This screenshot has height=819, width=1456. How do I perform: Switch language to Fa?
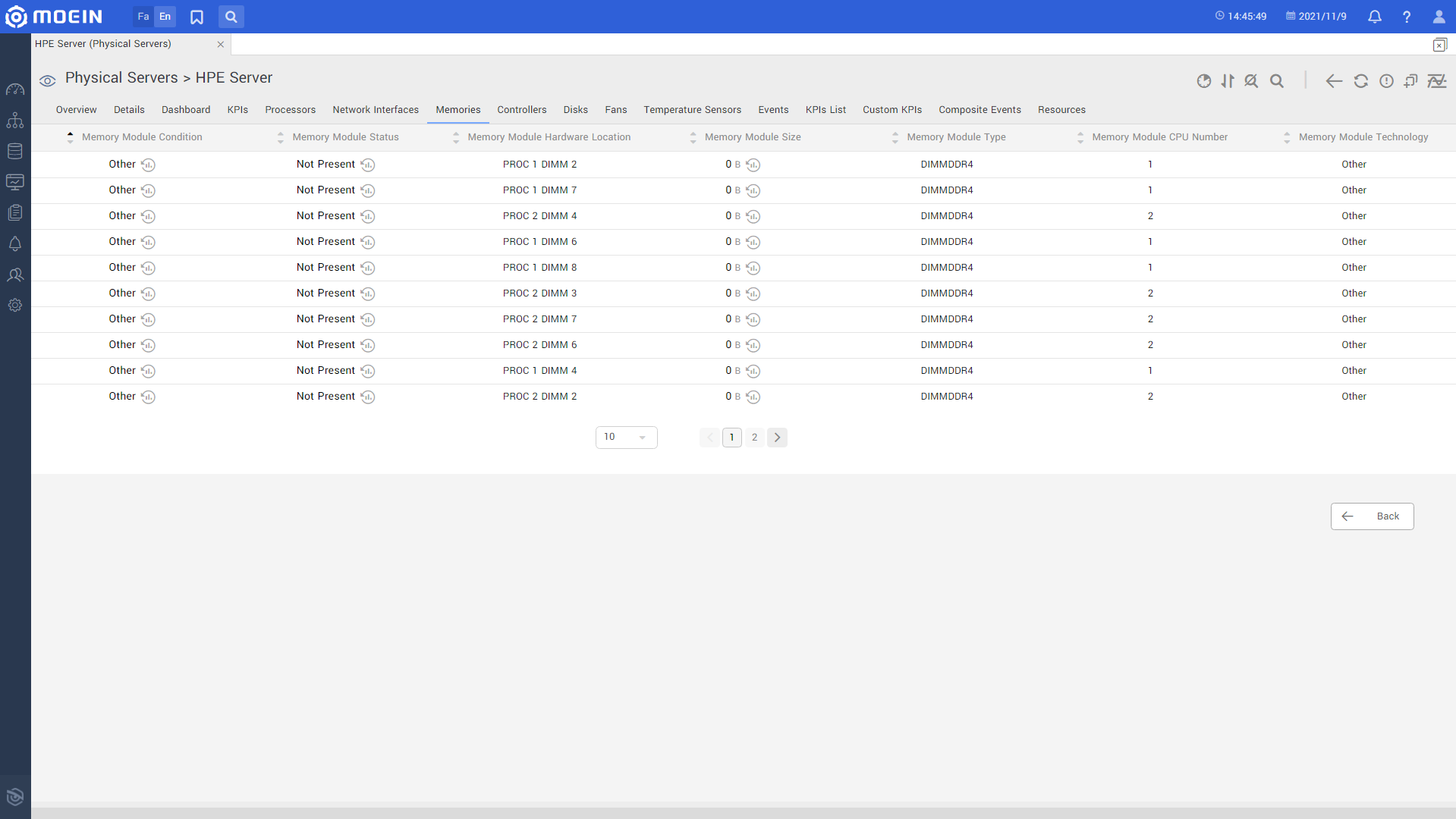pos(143,17)
